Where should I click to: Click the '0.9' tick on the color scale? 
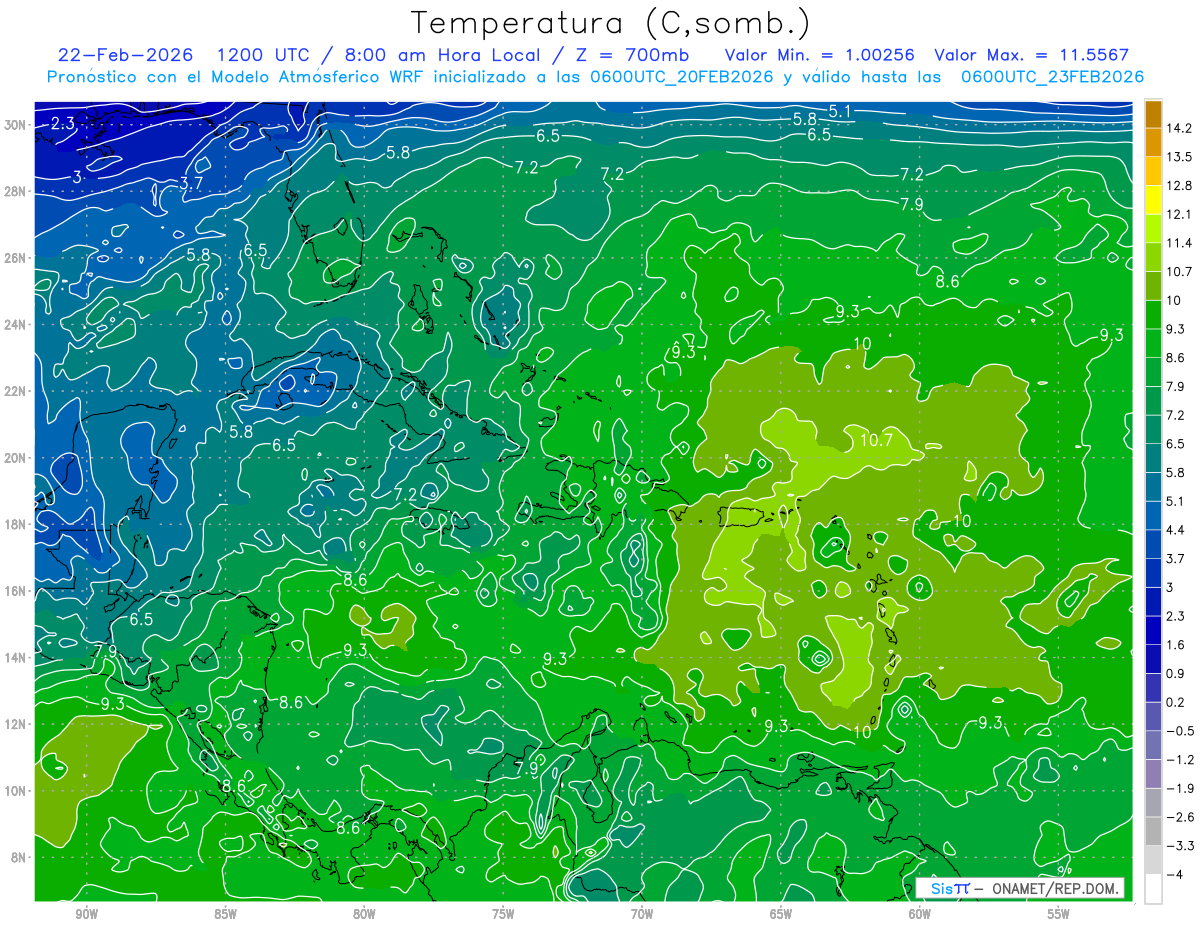click(1175, 674)
